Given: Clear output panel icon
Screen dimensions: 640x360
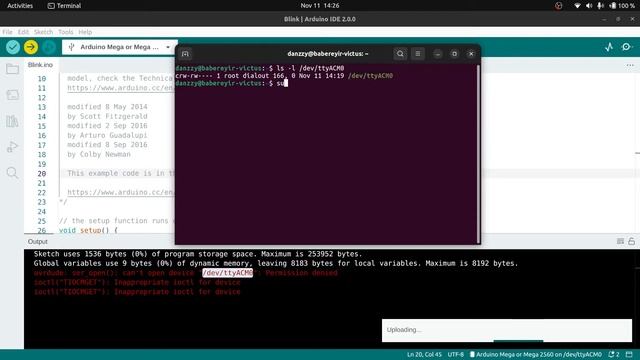Looking at the screenshot, I should (x=620, y=241).
